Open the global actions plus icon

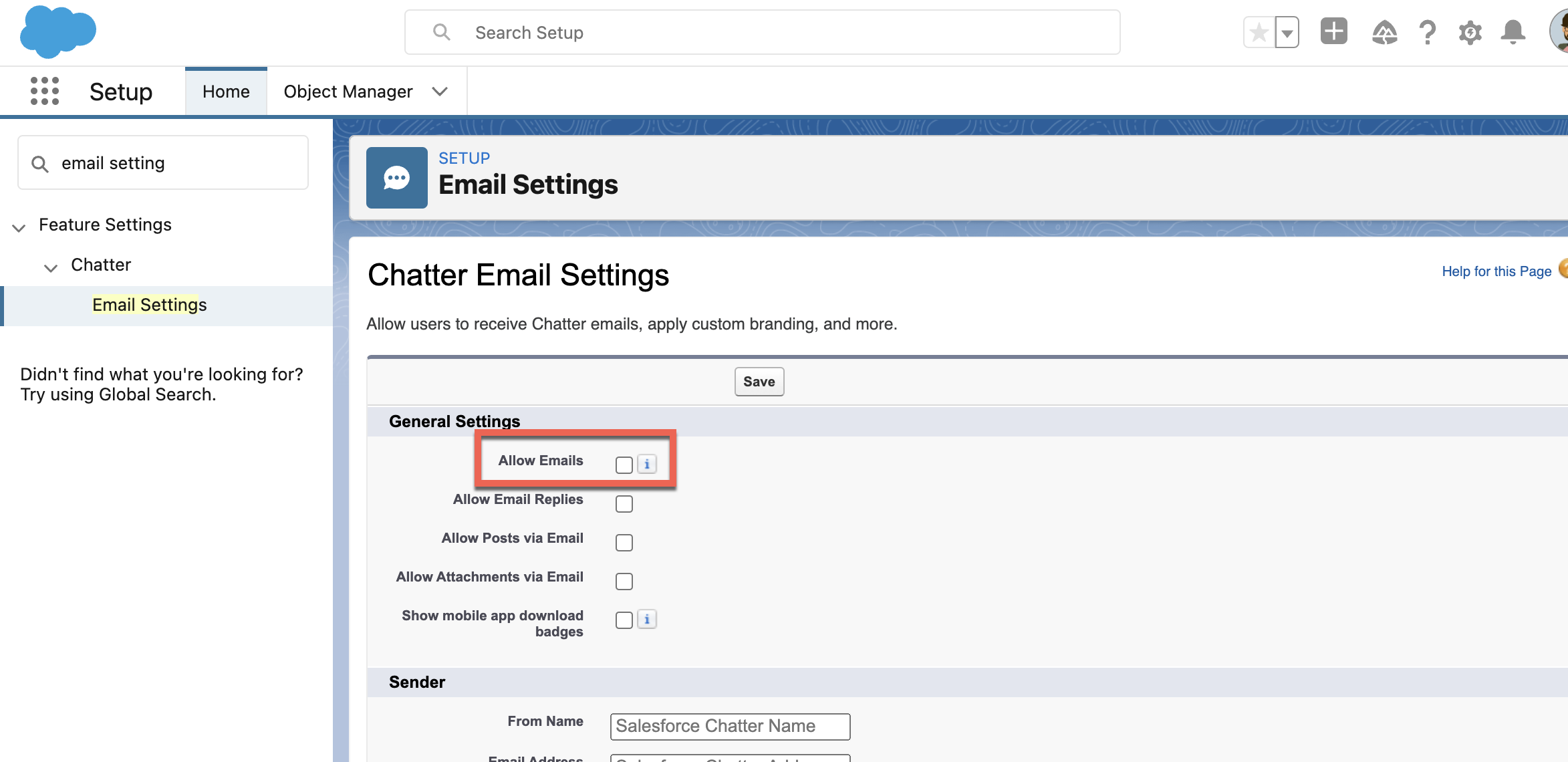(x=1333, y=31)
